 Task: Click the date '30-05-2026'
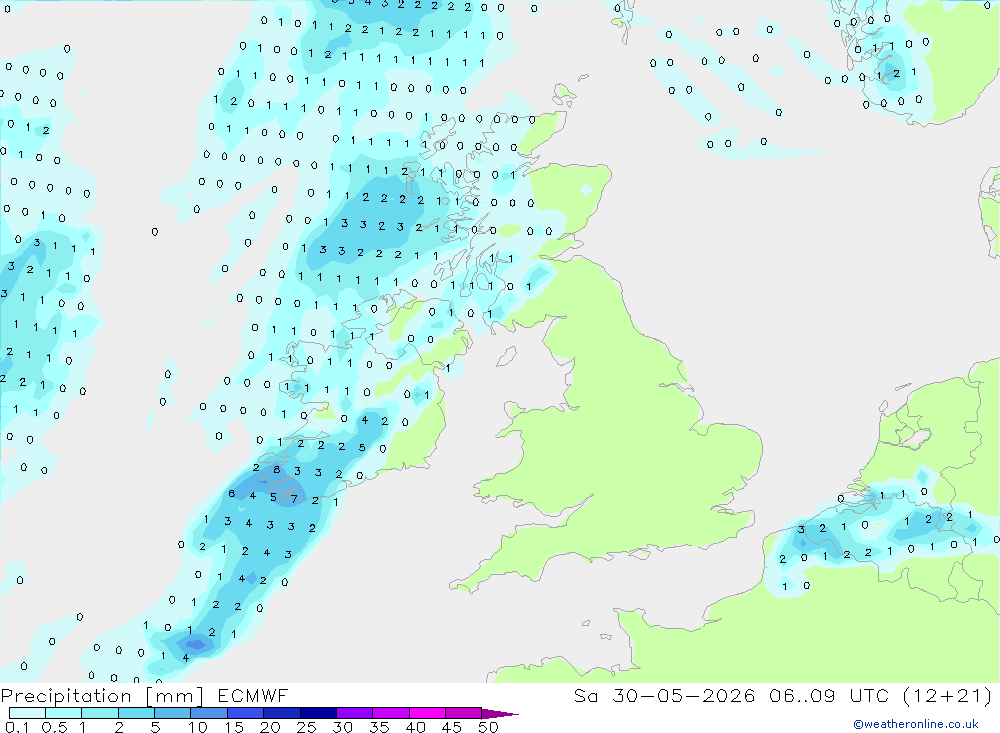684,695
